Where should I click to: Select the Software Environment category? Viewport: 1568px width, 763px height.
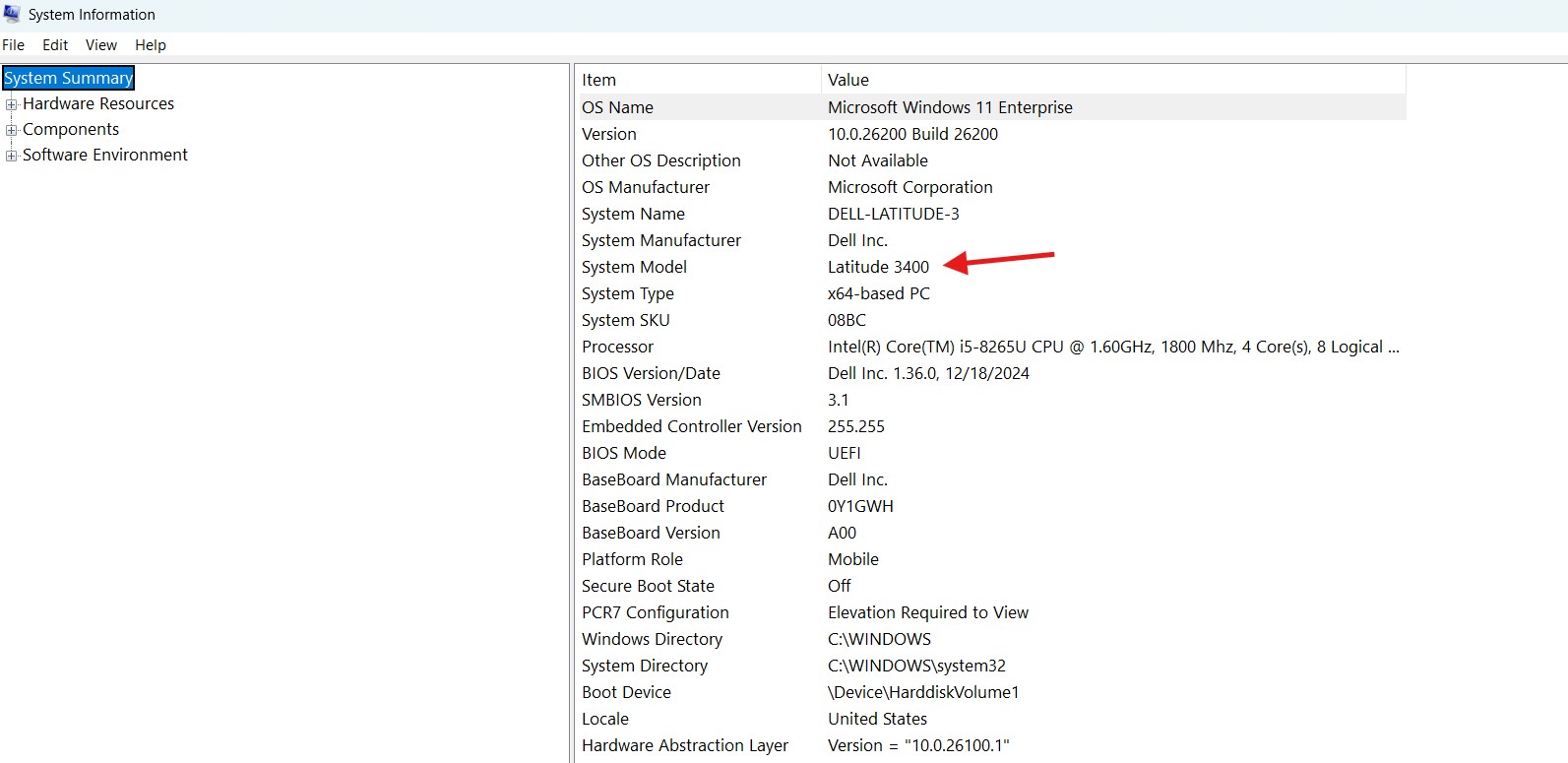[x=105, y=155]
